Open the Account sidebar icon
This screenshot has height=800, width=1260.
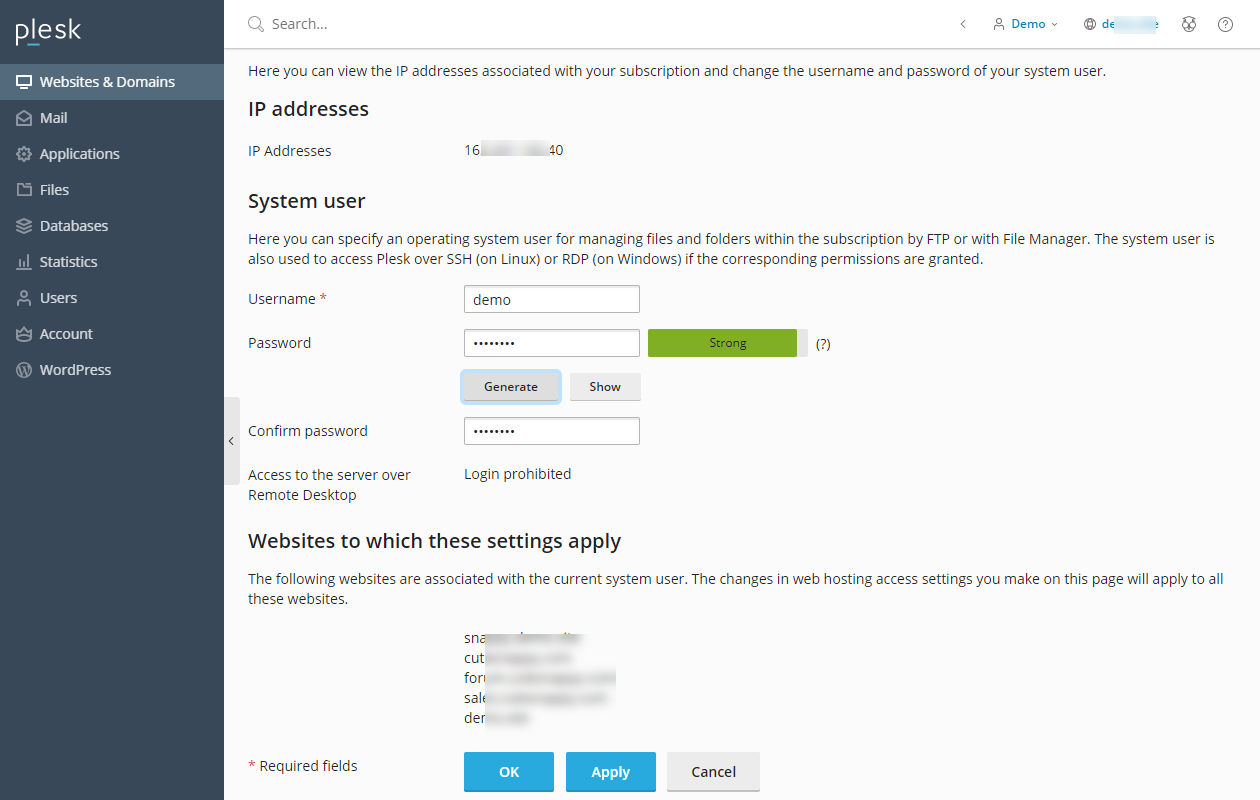coord(22,333)
